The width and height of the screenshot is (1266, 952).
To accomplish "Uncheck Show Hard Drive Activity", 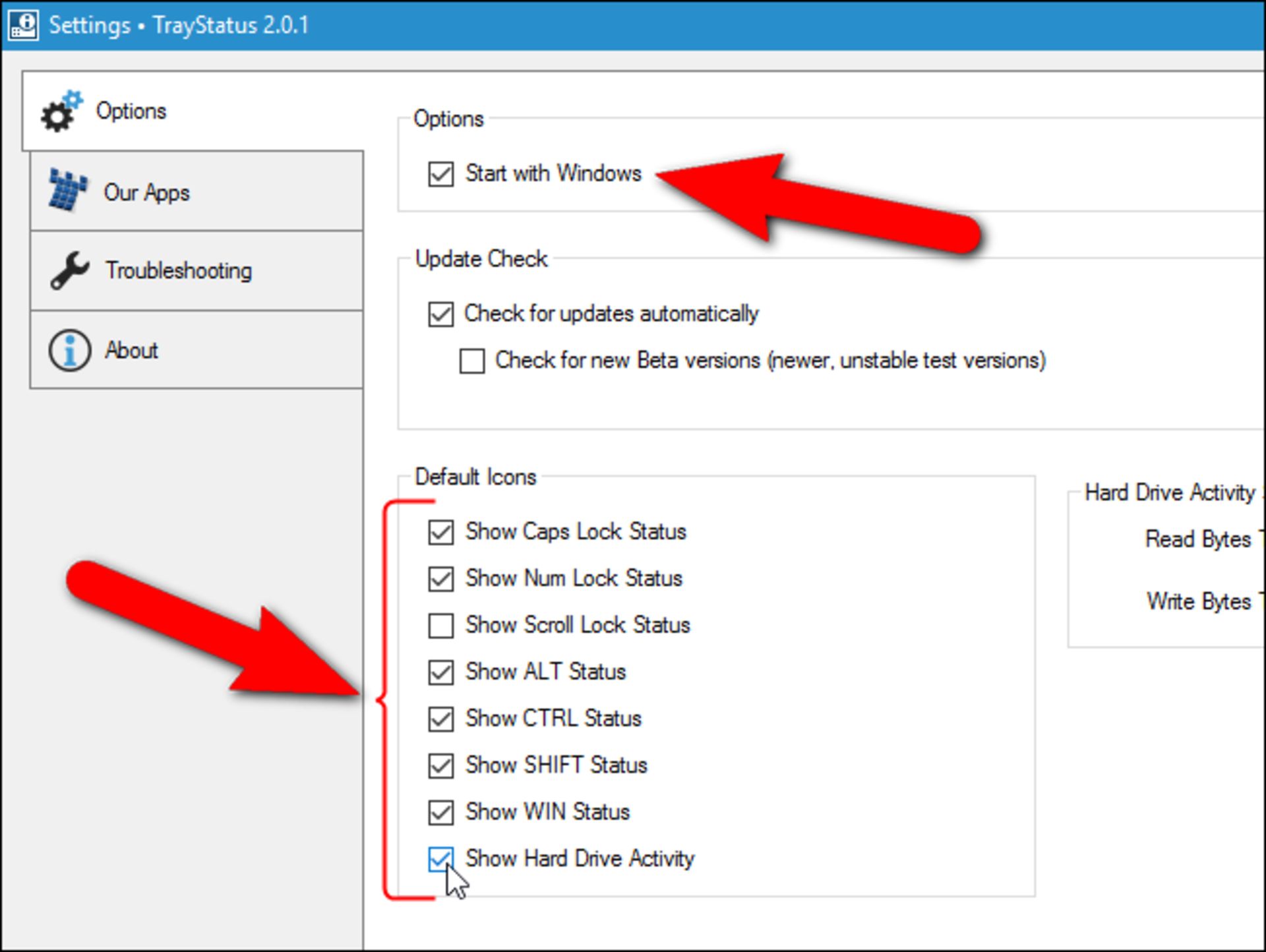I will pos(440,859).
